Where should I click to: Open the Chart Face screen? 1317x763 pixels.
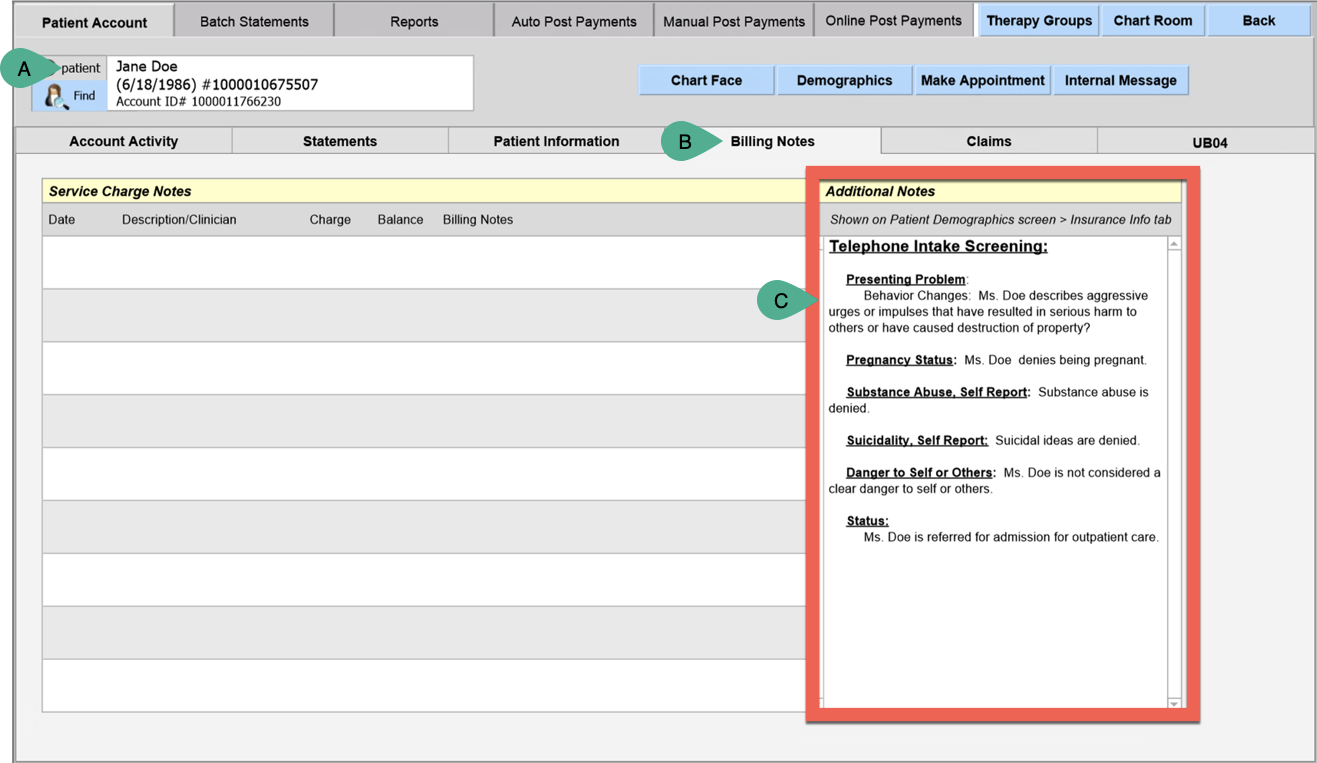(706, 80)
